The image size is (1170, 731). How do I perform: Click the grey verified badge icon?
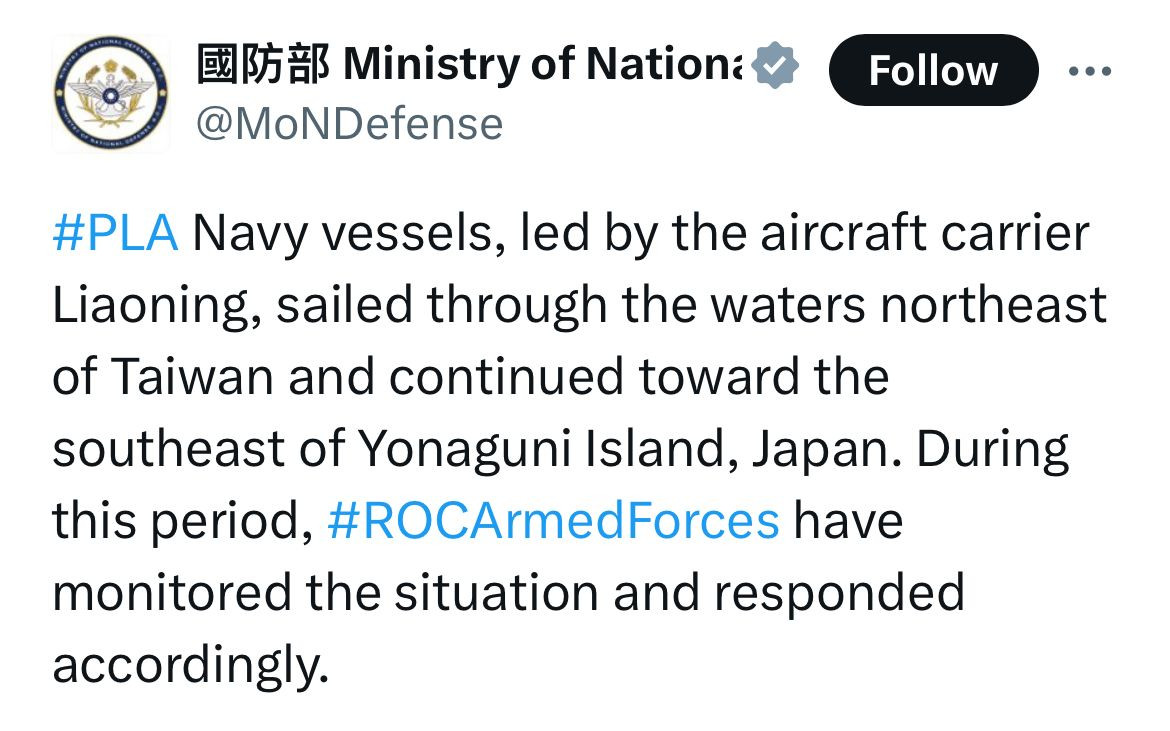tap(774, 66)
